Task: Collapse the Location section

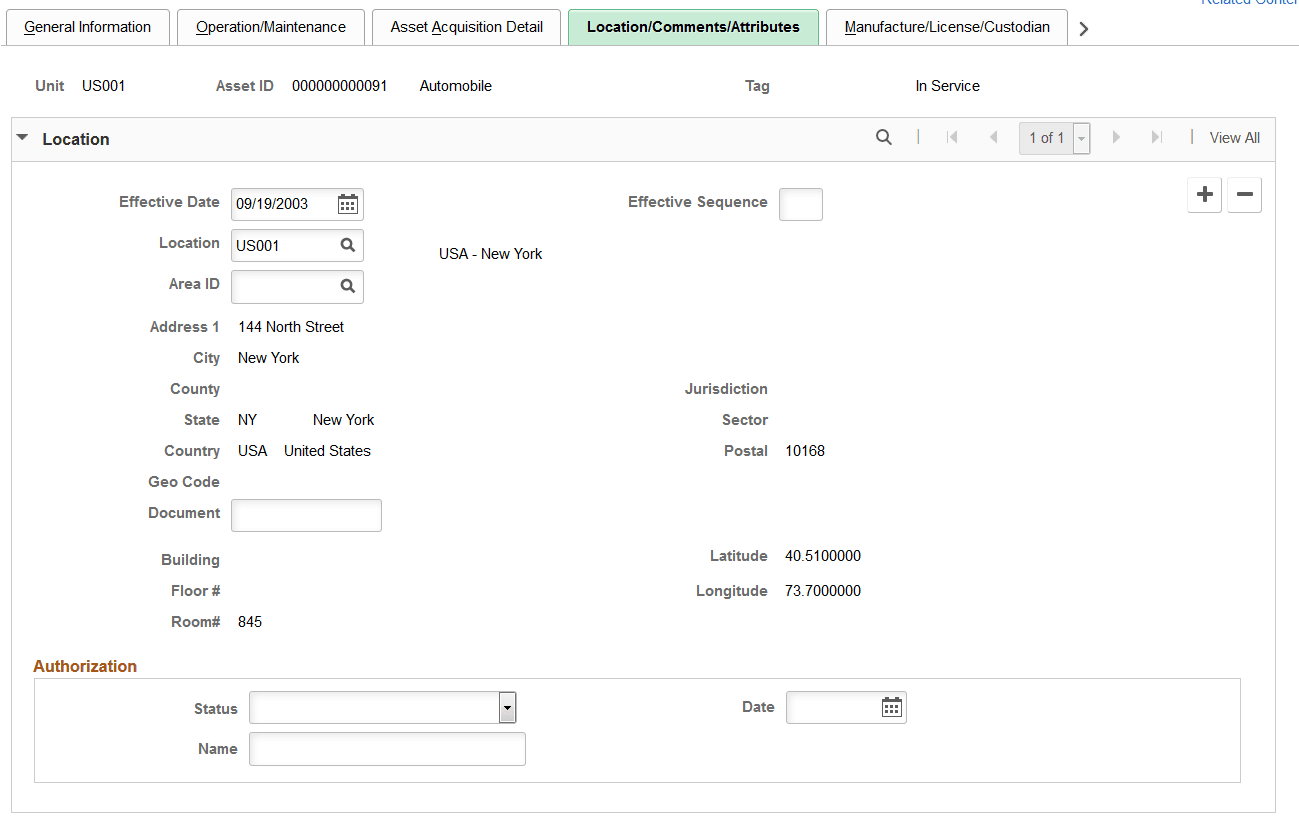Action: pos(22,138)
